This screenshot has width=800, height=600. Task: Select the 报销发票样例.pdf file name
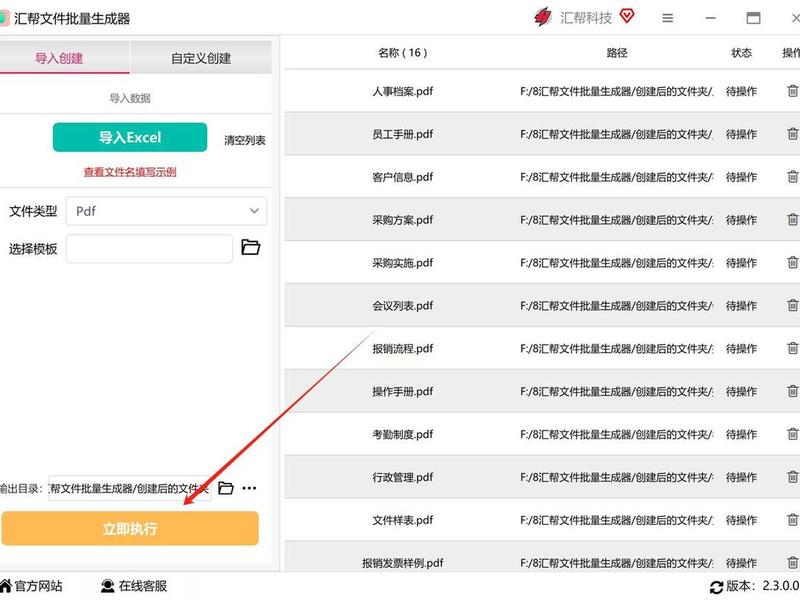coord(403,563)
